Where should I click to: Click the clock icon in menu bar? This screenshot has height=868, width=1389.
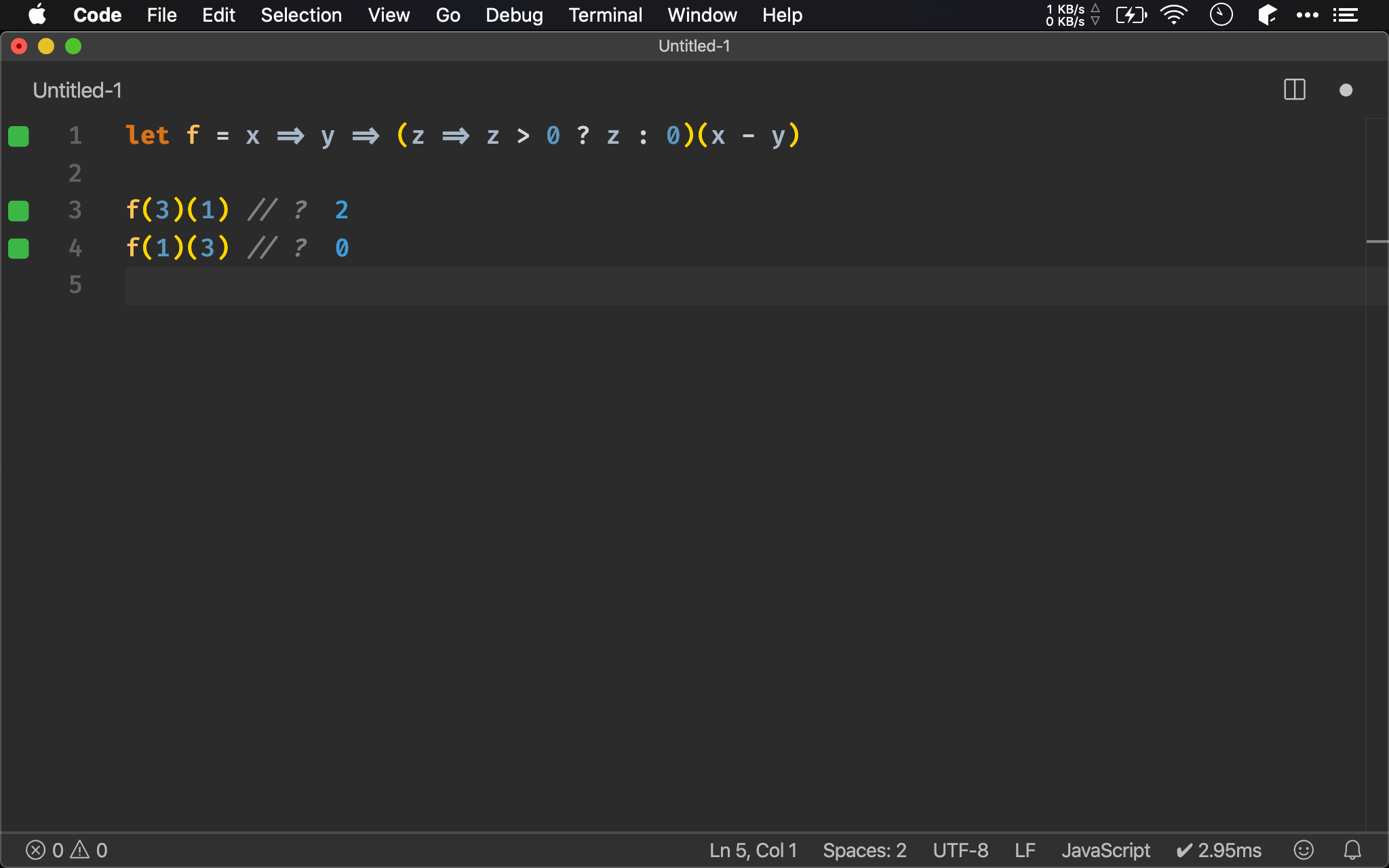tap(1221, 15)
